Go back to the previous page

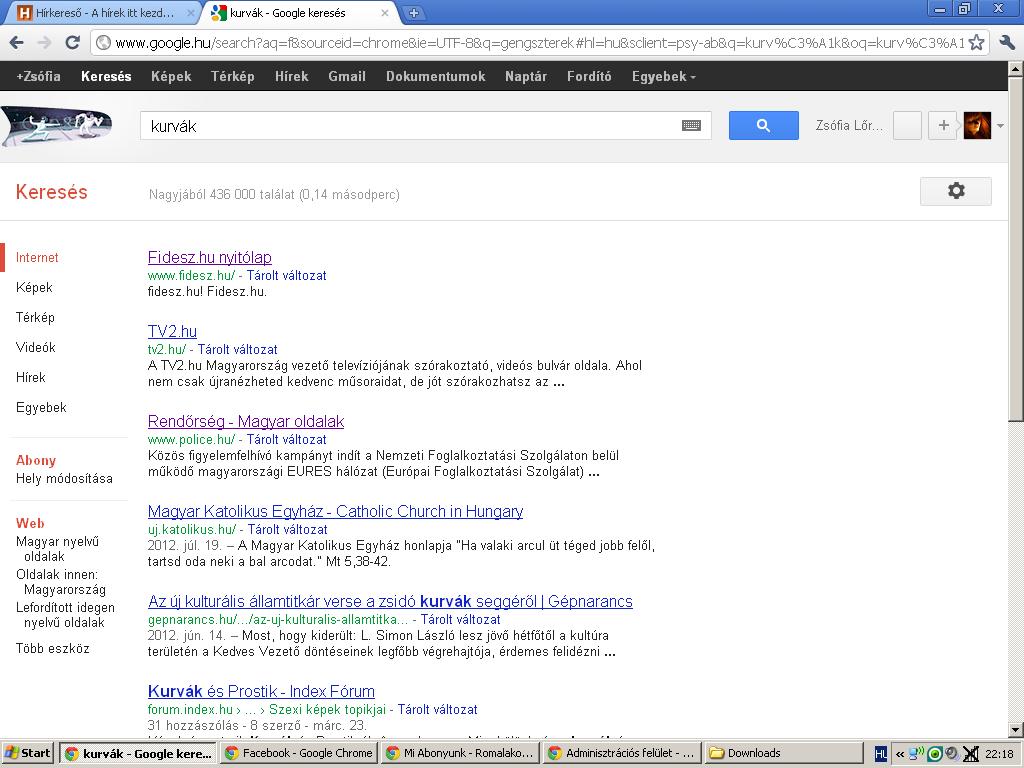[16, 43]
